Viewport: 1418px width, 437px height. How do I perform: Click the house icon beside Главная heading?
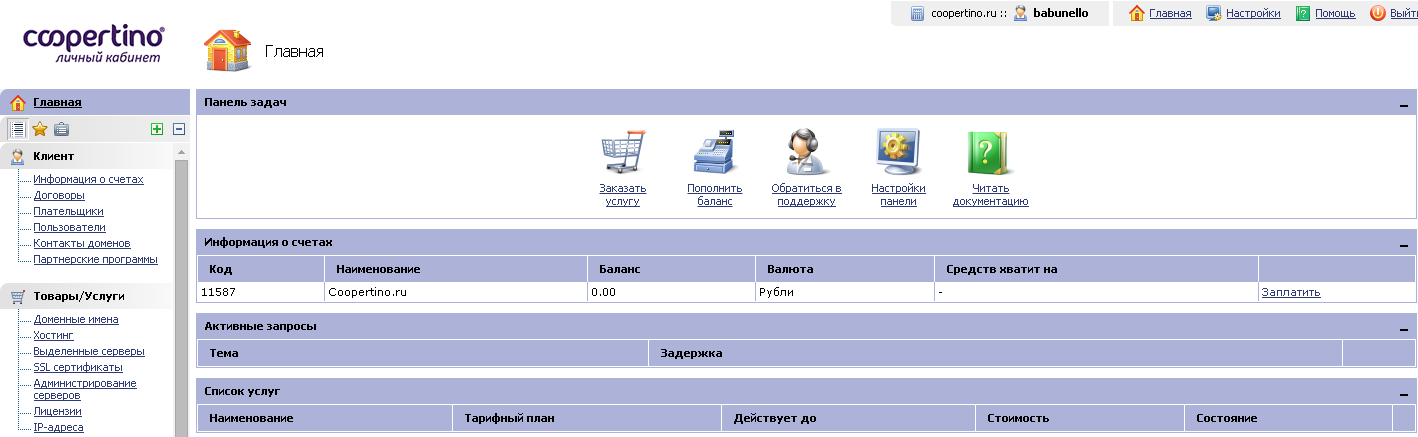point(228,51)
